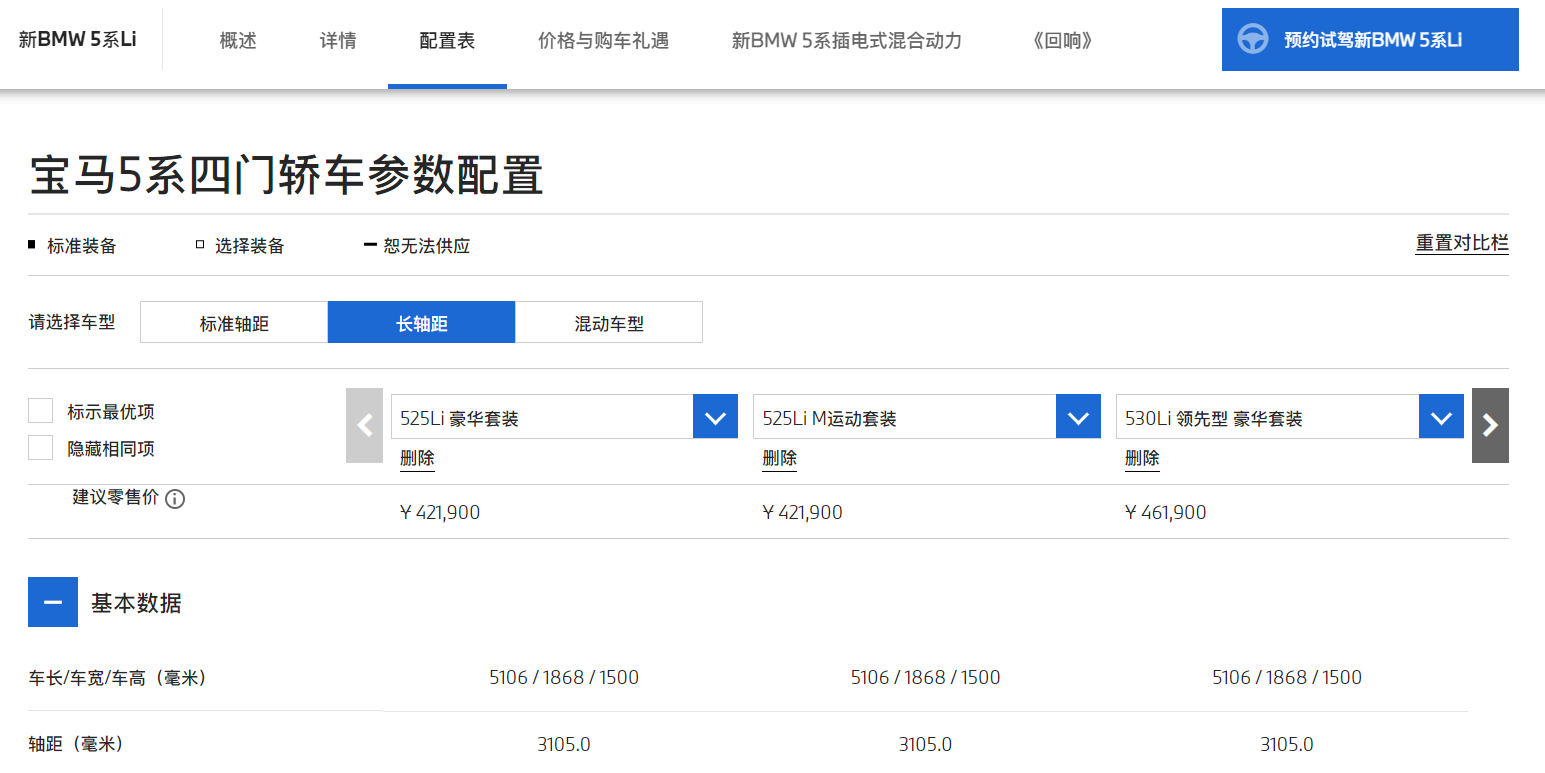Select the 配置表 tab
1545x773 pixels.
447,41
